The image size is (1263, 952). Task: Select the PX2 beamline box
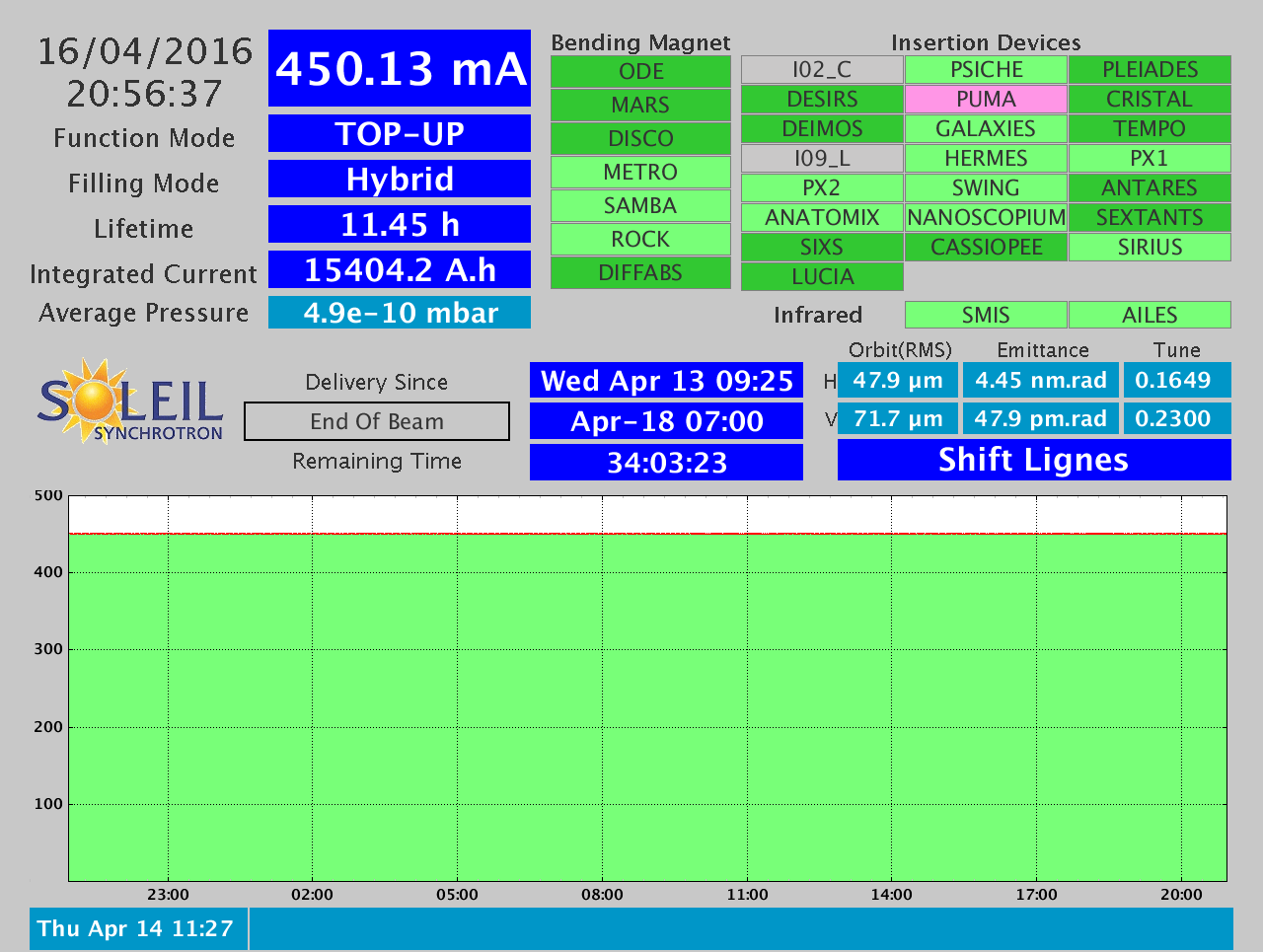click(822, 188)
